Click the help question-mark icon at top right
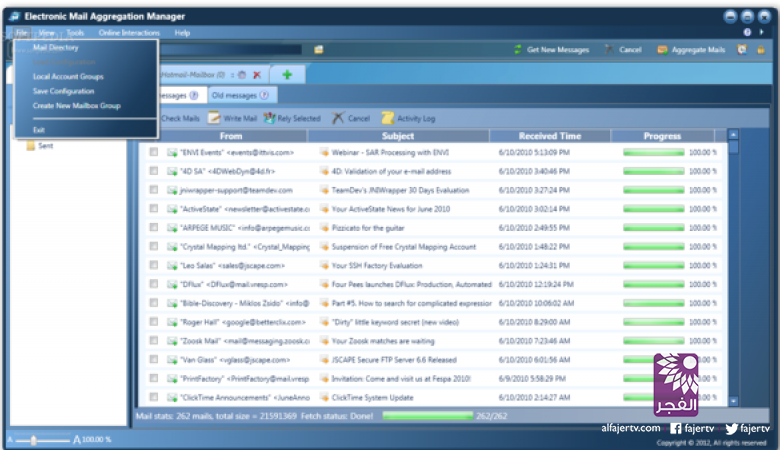This screenshot has height=450, width=780. click(x=747, y=32)
